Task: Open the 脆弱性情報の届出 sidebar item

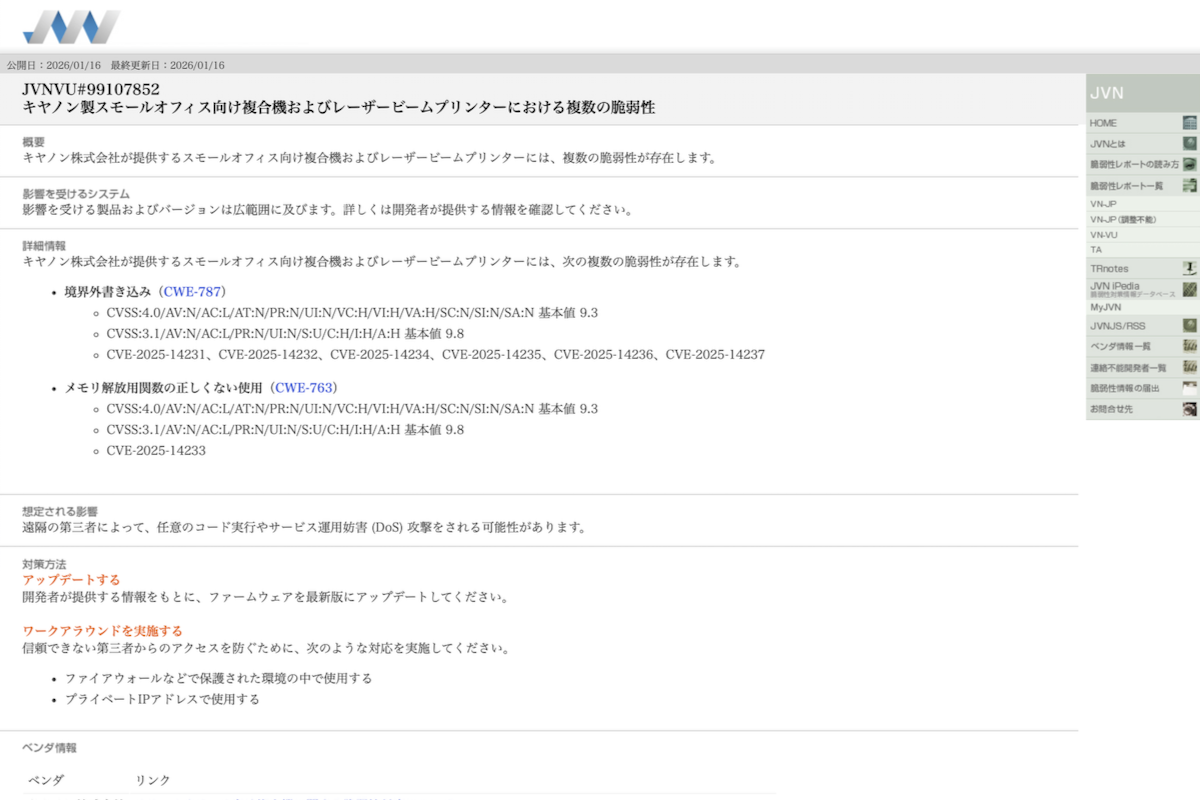Action: tap(1143, 388)
